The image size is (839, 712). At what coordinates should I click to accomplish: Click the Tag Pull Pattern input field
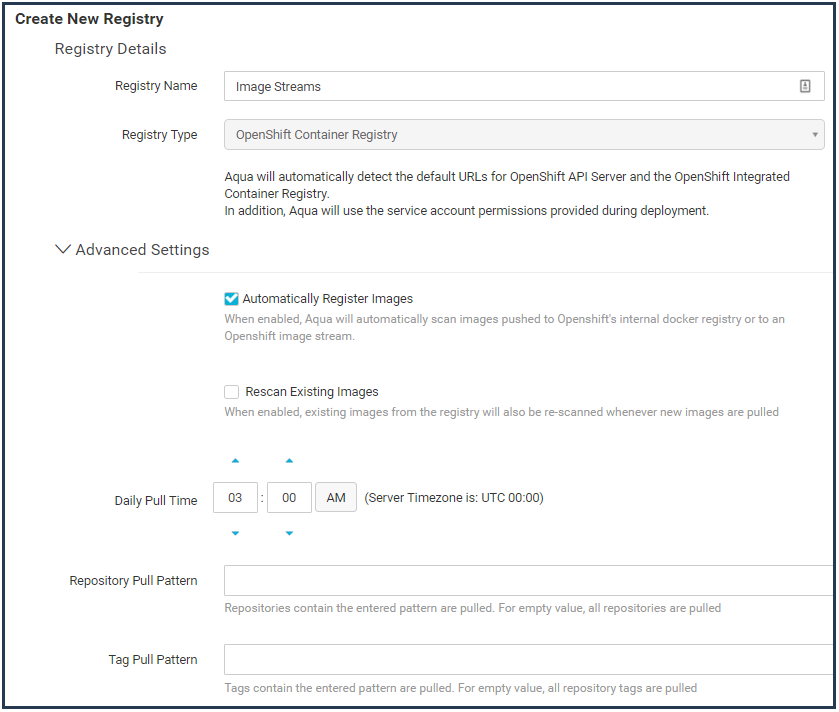[529, 660]
